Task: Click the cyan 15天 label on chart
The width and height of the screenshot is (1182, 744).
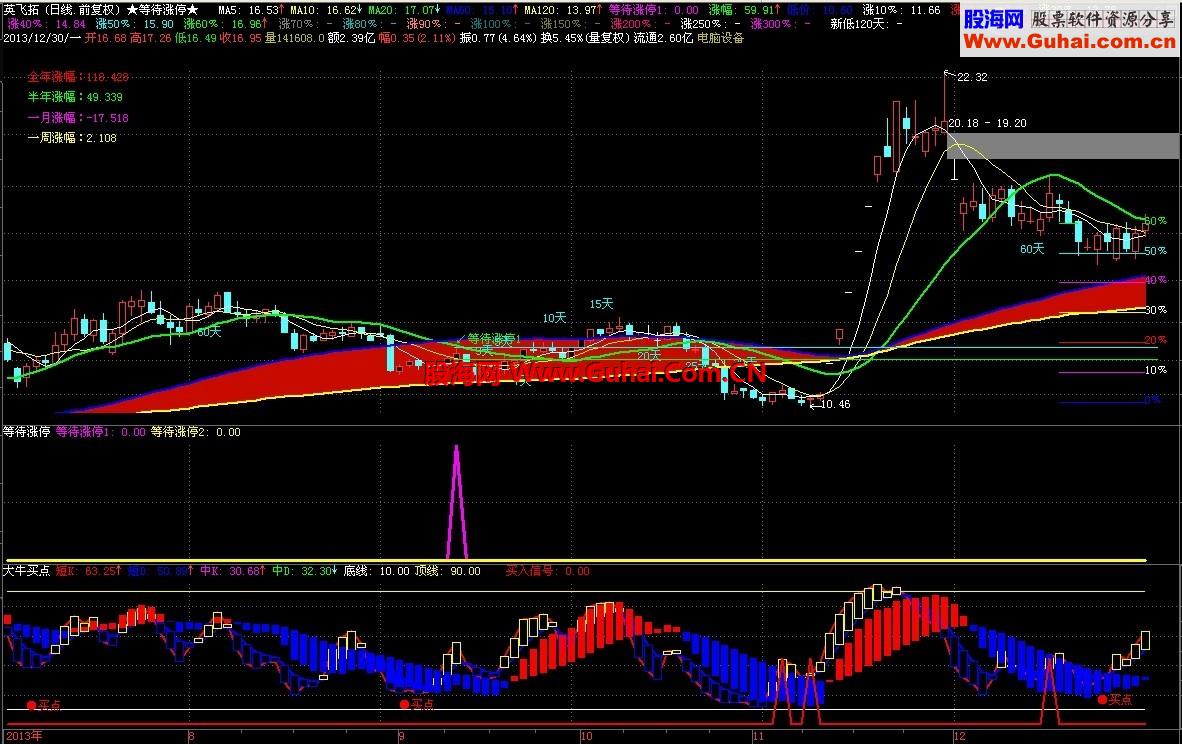Action: coord(602,304)
